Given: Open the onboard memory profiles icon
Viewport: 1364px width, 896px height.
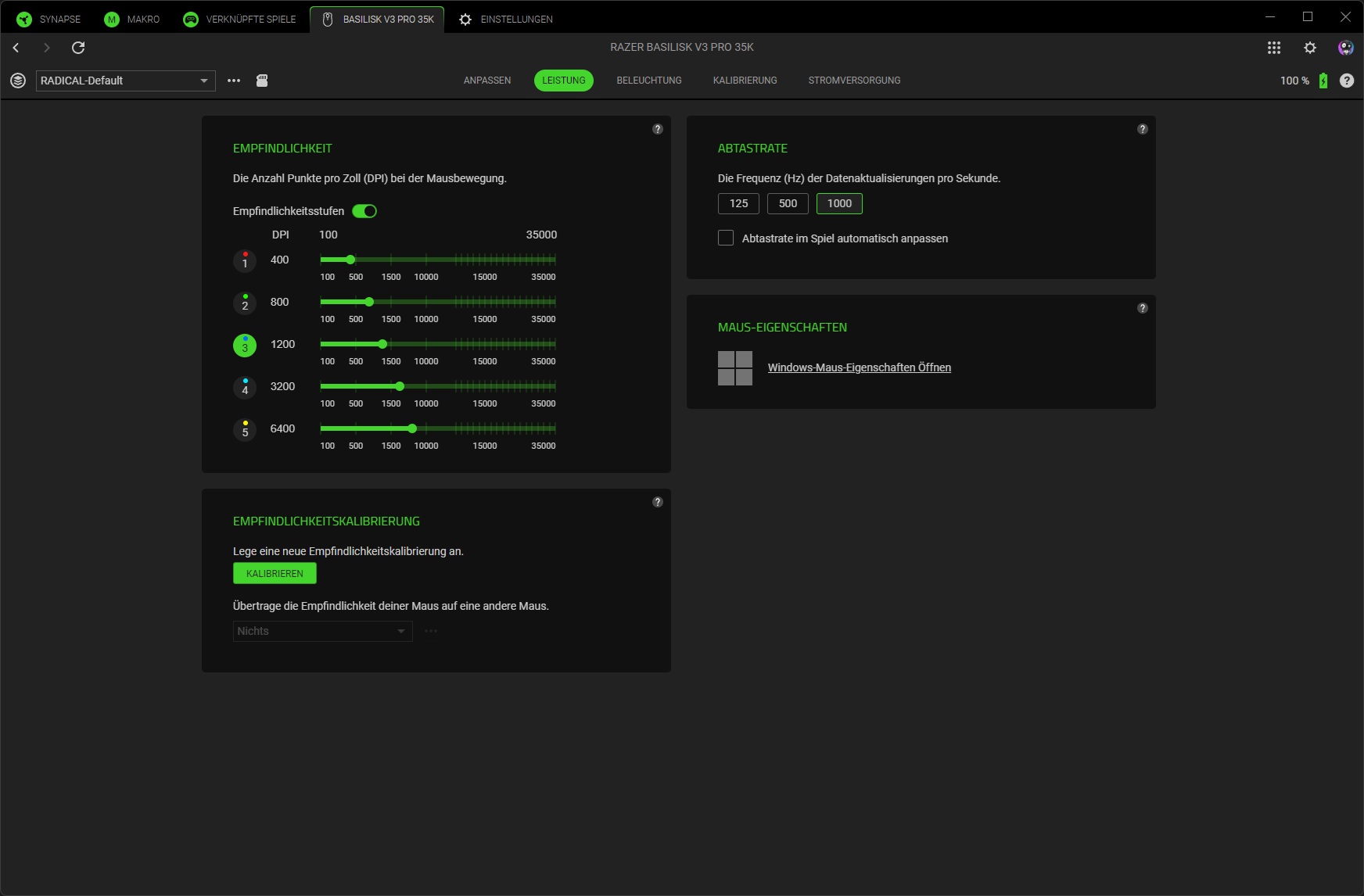Looking at the screenshot, I should (262, 81).
